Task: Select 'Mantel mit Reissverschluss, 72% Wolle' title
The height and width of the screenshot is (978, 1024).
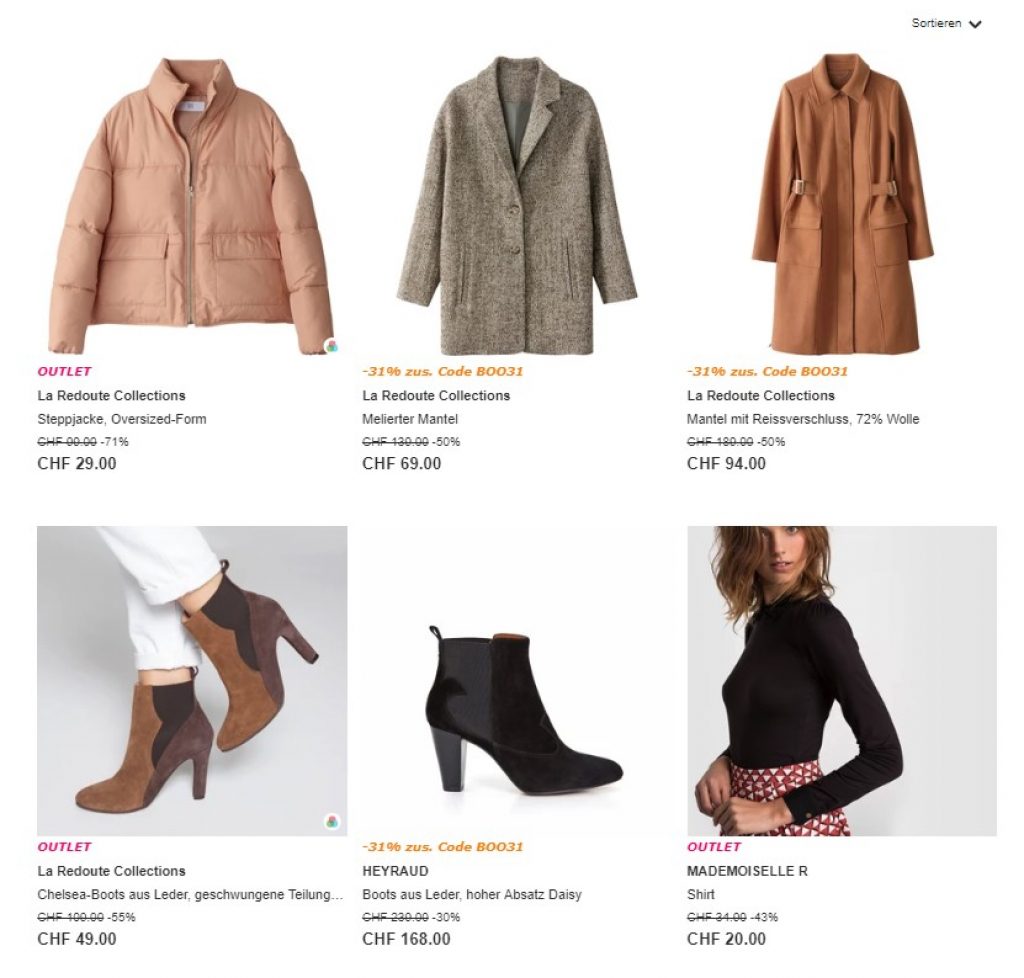Action: (x=803, y=419)
